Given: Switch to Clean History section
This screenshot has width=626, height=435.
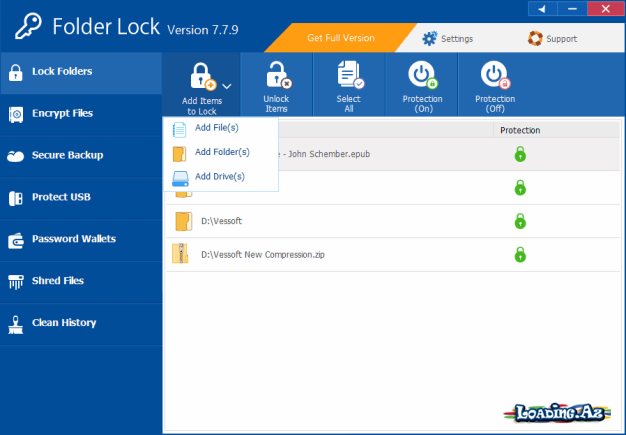Looking at the screenshot, I should [x=81, y=324].
